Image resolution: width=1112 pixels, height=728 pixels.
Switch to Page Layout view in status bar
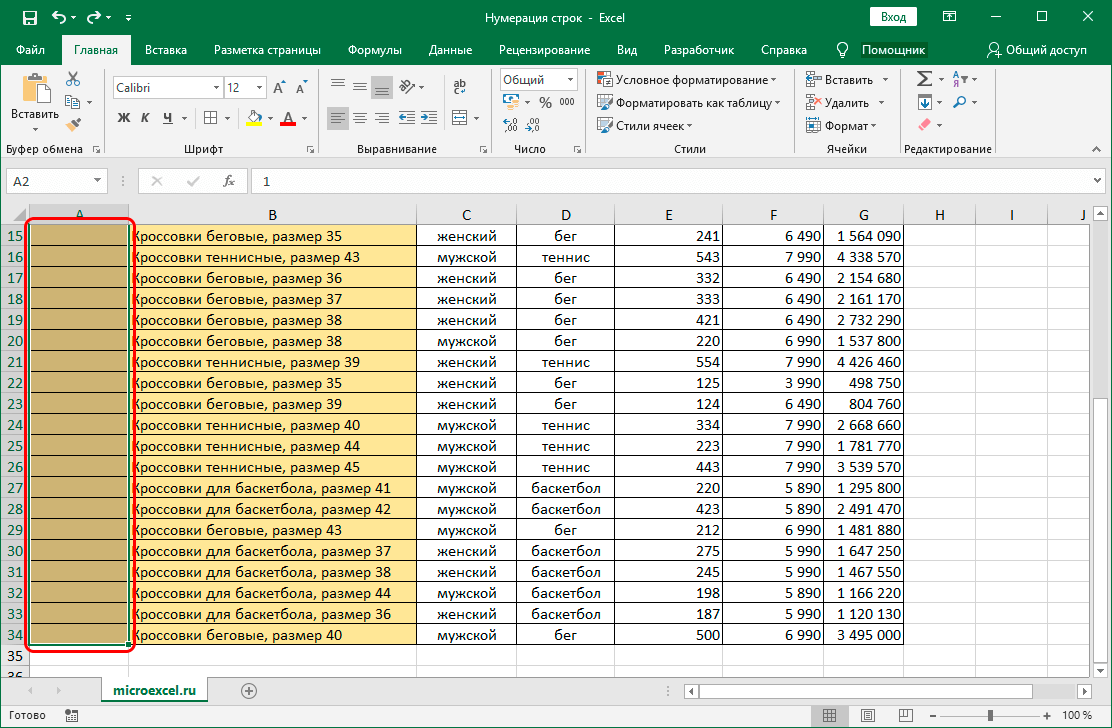click(x=867, y=715)
